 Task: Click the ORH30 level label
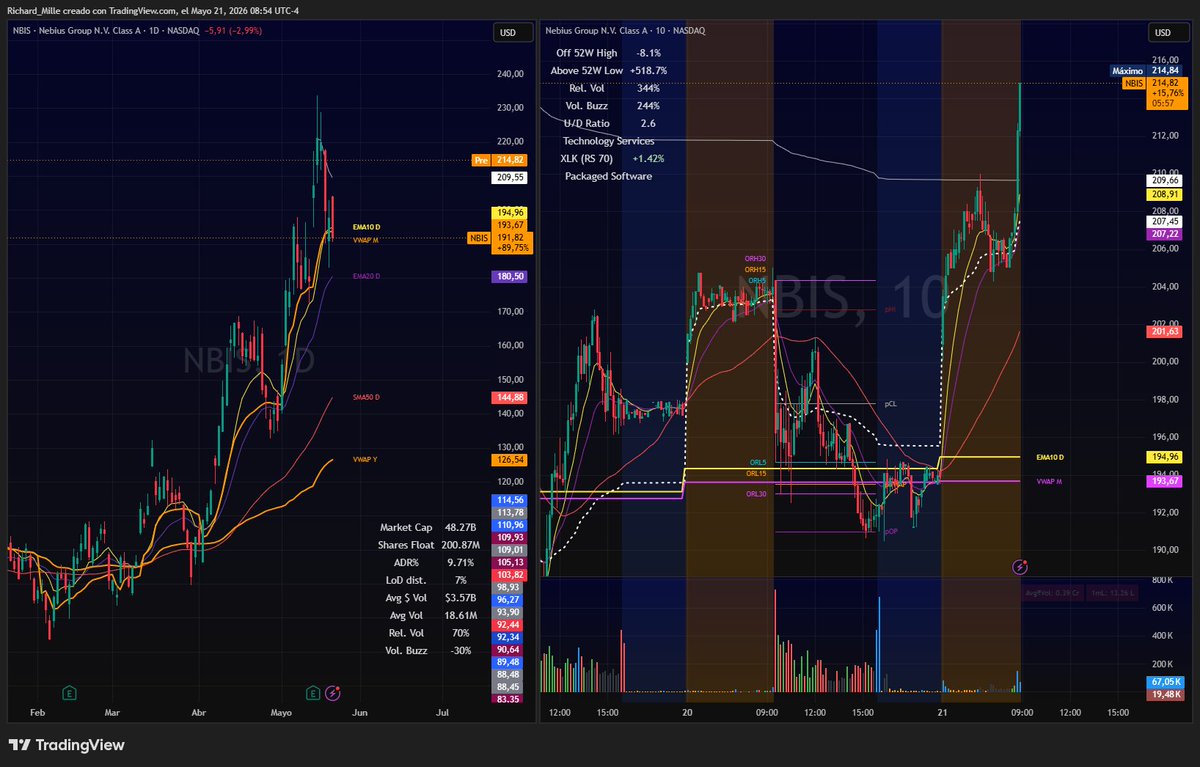coord(755,259)
